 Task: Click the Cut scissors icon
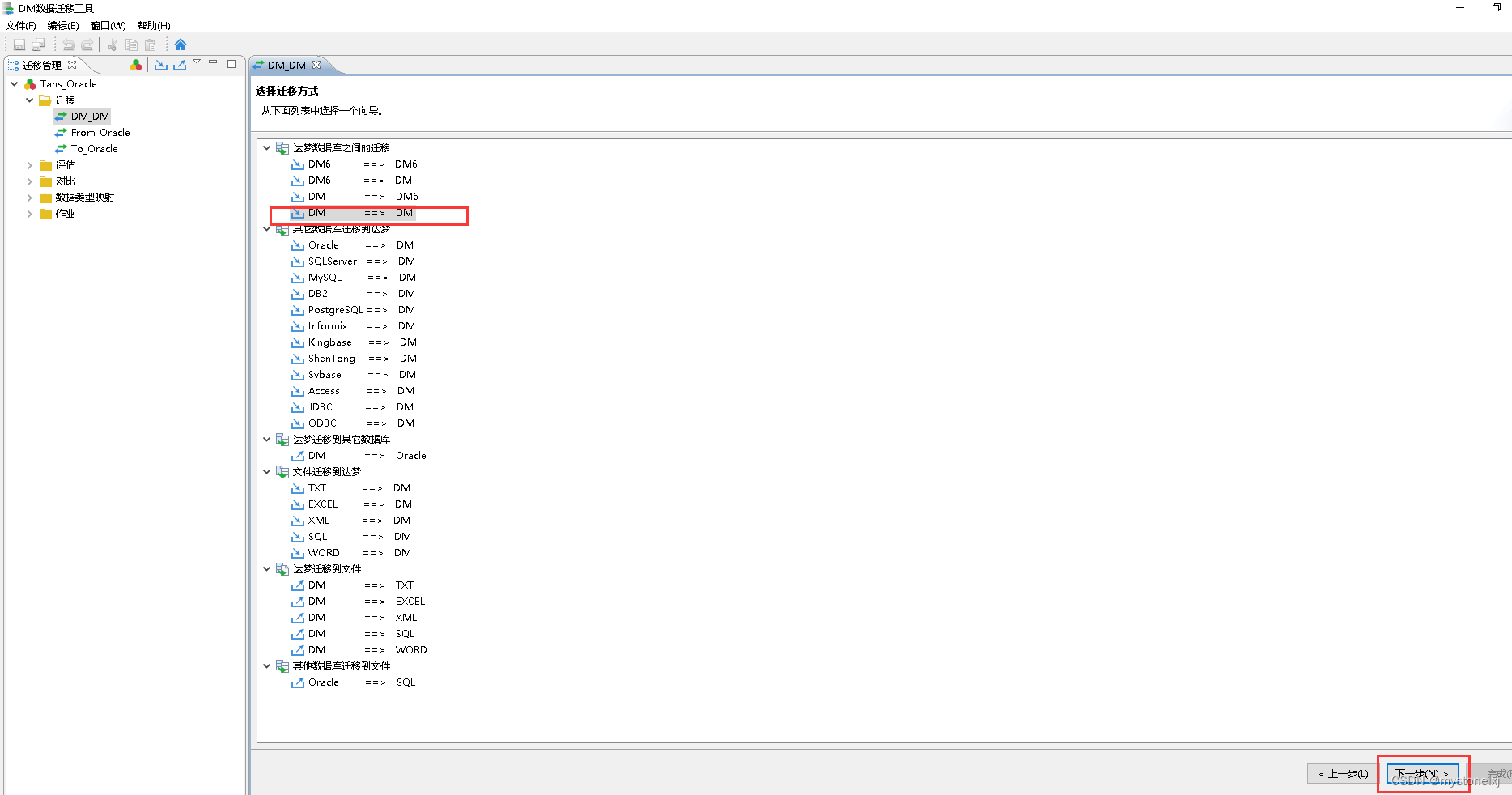click(x=113, y=45)
